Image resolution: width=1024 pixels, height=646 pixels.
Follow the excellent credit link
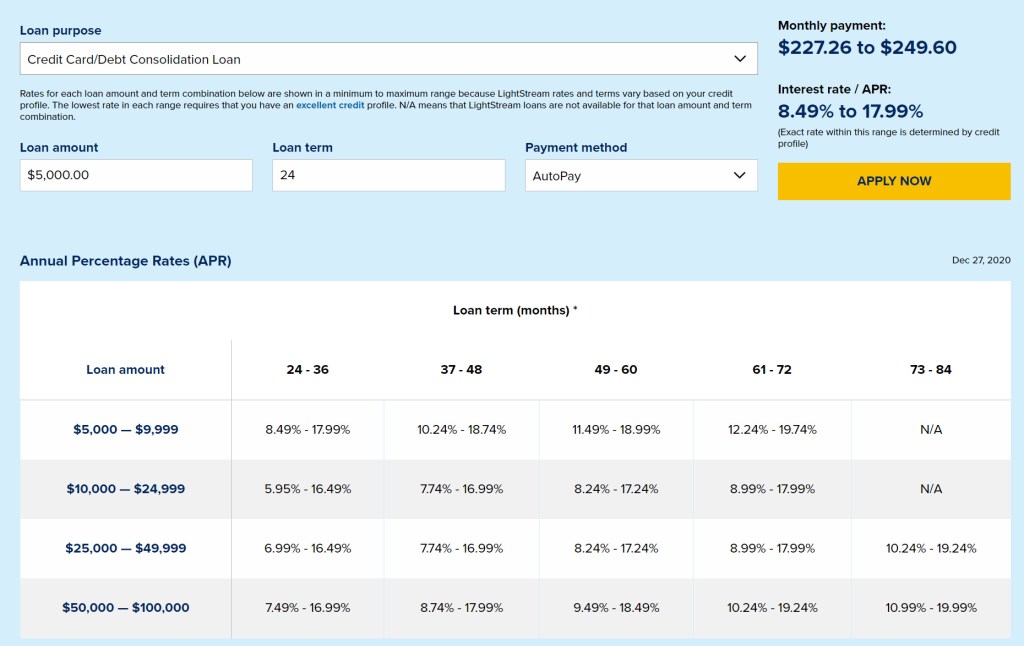coord(329,105)
